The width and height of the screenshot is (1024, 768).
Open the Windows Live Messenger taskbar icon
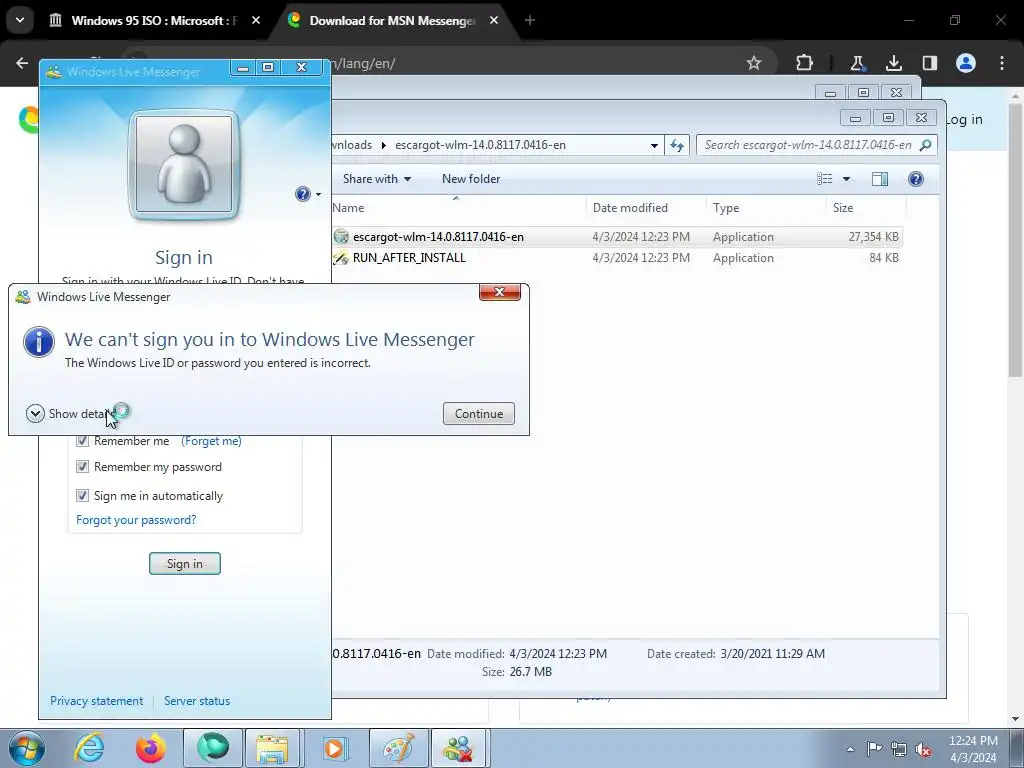[x=458, y=748]
